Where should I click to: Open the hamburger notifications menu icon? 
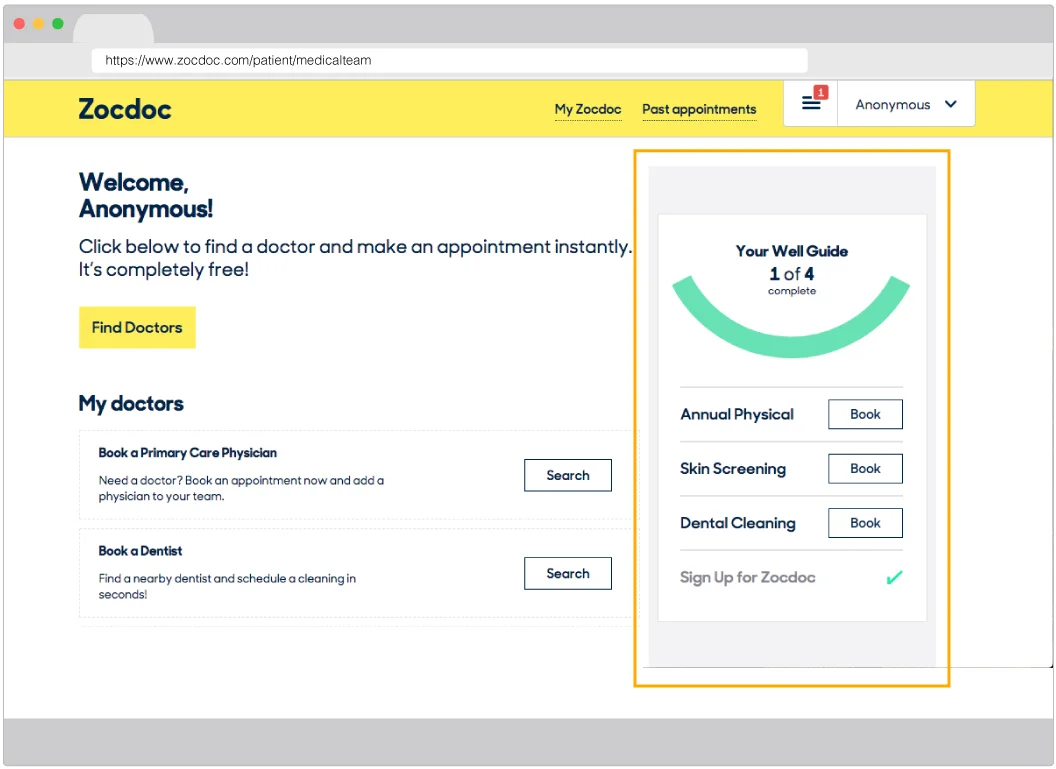point(811,104)
